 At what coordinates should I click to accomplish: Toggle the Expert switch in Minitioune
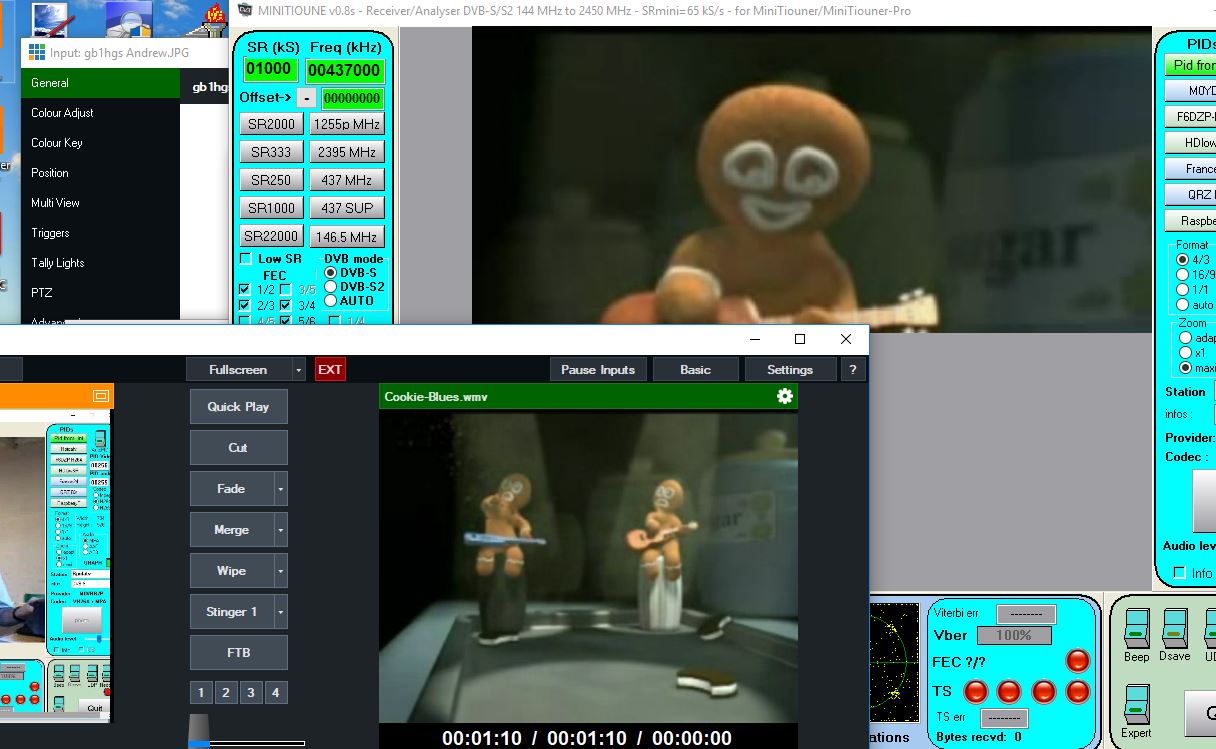(x=1135, y=705)
